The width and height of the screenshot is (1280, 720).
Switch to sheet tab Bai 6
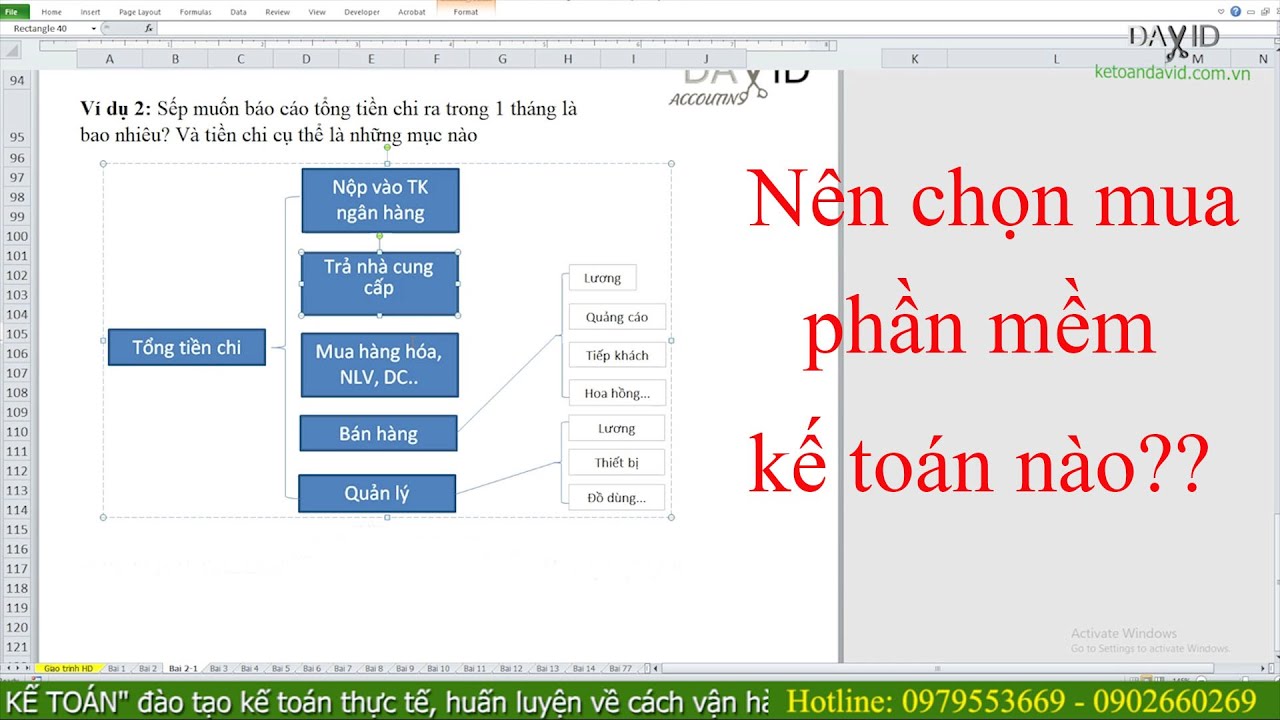click(312, 668)
